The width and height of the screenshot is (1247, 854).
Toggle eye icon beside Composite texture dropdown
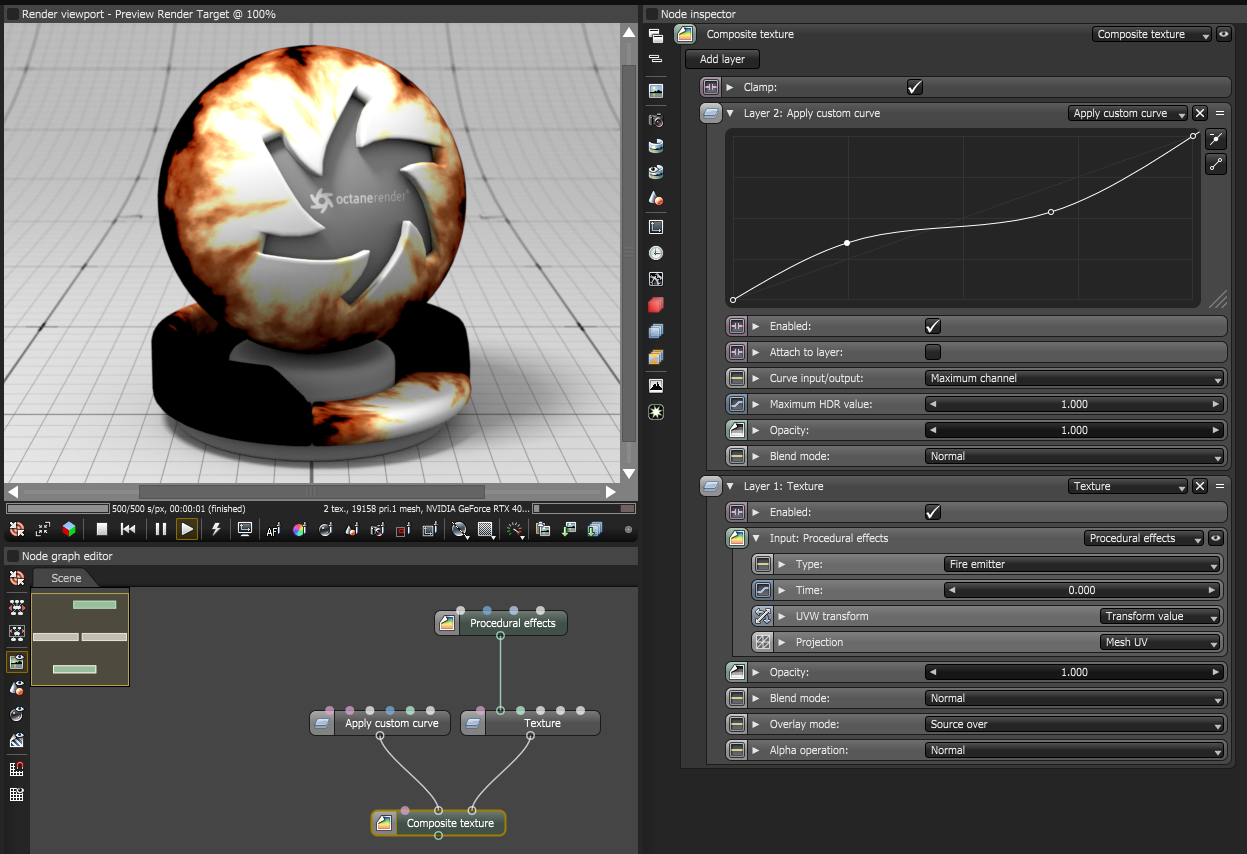1224,34
